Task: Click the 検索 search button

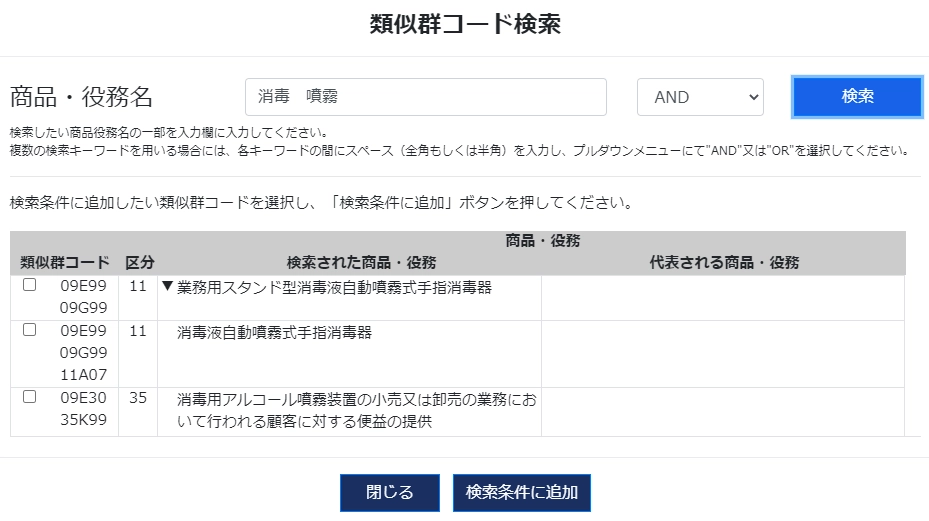Action: (857, 97)
